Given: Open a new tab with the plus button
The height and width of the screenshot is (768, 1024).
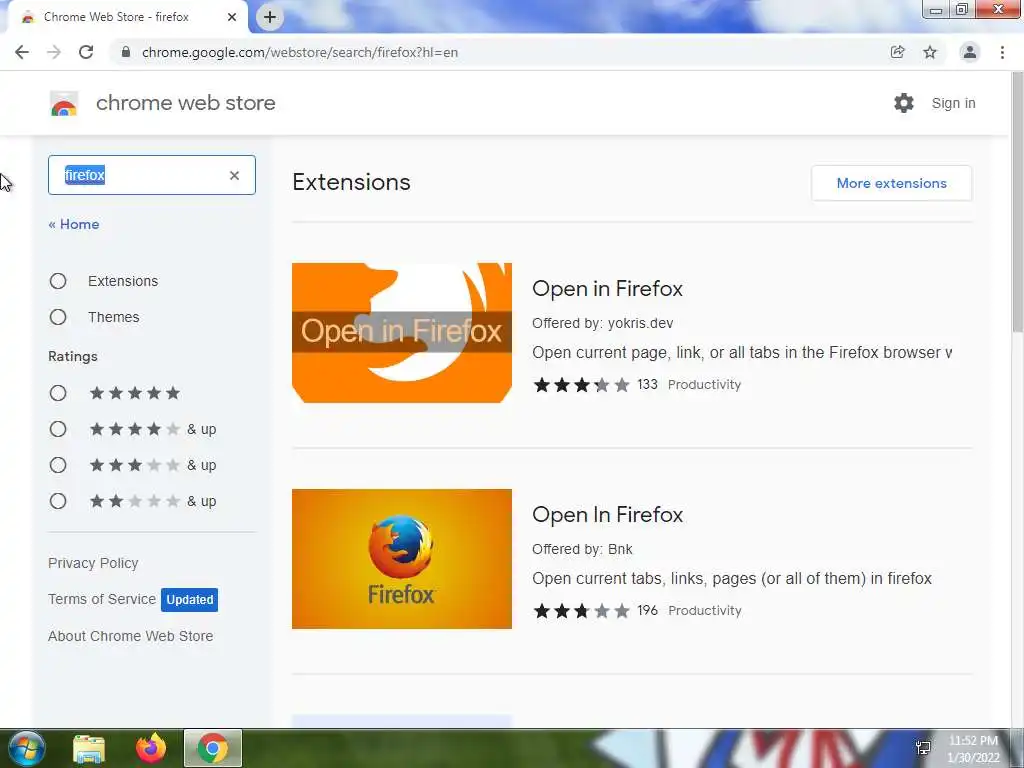Looking at the screenshot, I should tap(270, 17).
